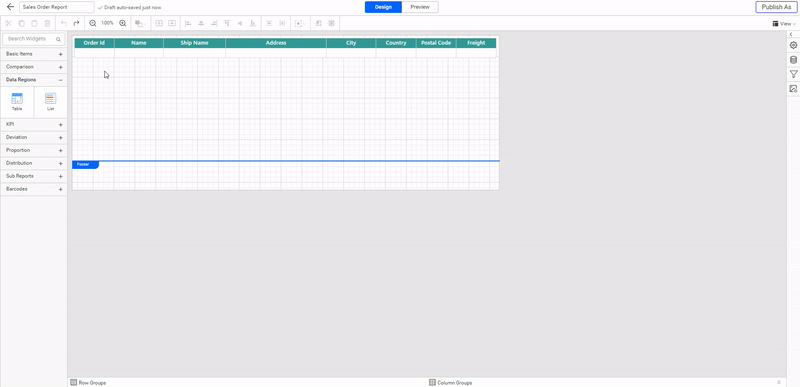Open the Properties gear panel
The width and height of the screenshot is (800, 387).
point(793,45)
